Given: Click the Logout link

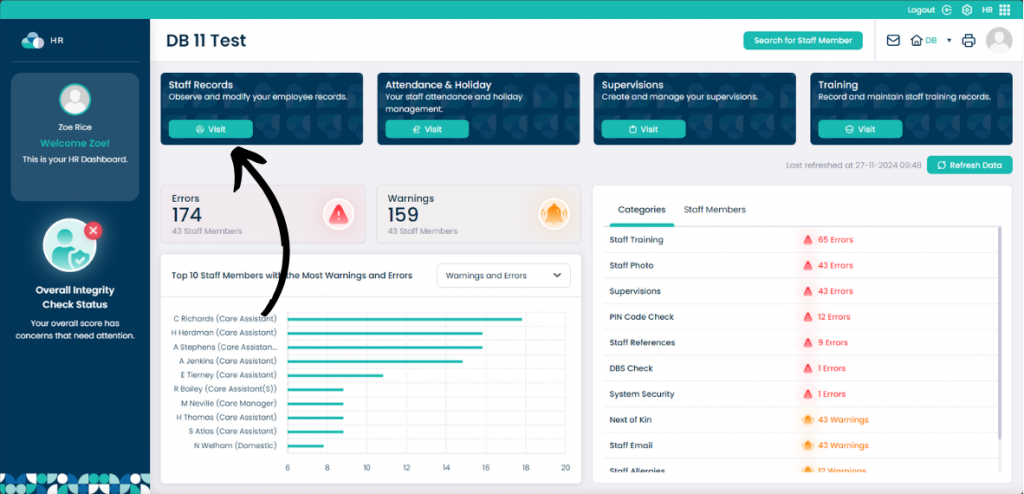Looking at the screenshot, I should (x=921, y=10).
